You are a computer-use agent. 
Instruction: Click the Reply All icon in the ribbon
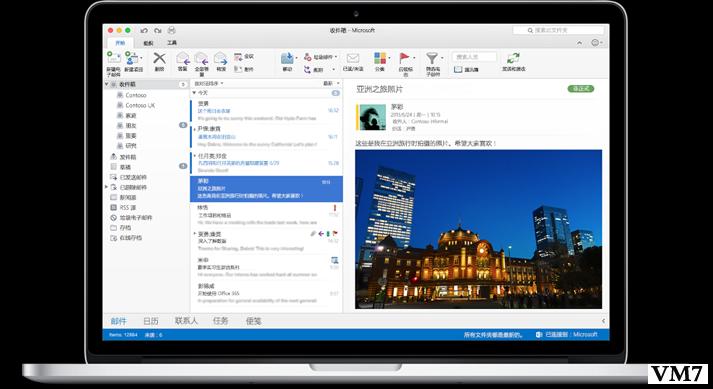click(x=201, y=58)
